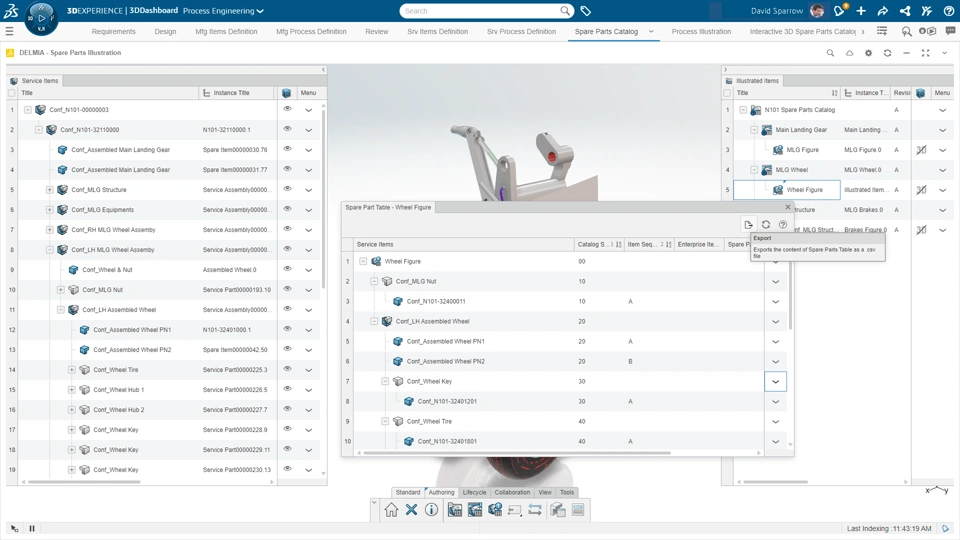The width and height of the screenshot is (960, 540).
Task: Expand the action bar collapse chevron
Action: coord(374,503)
